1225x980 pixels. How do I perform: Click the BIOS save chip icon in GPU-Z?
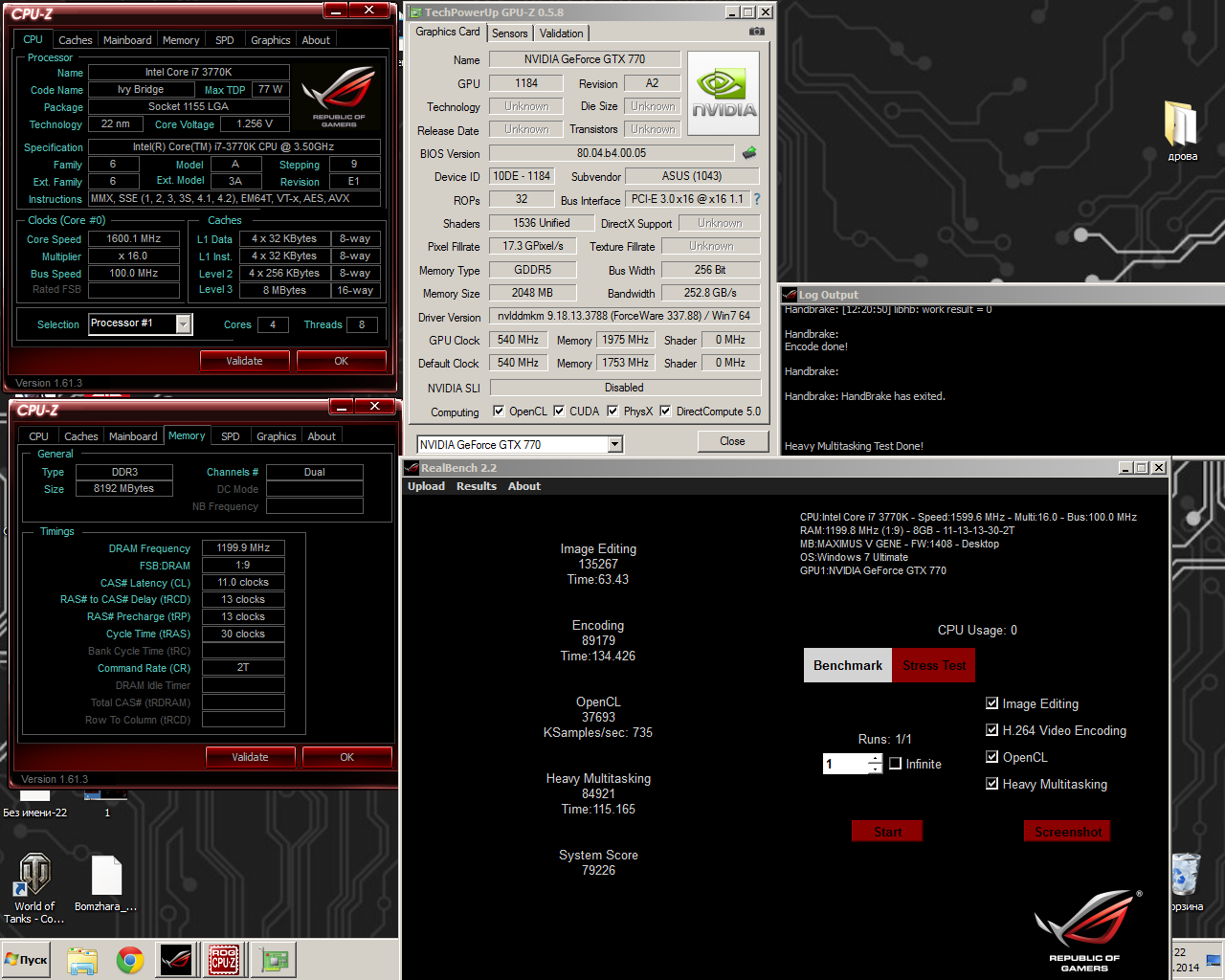coord(749,153)
